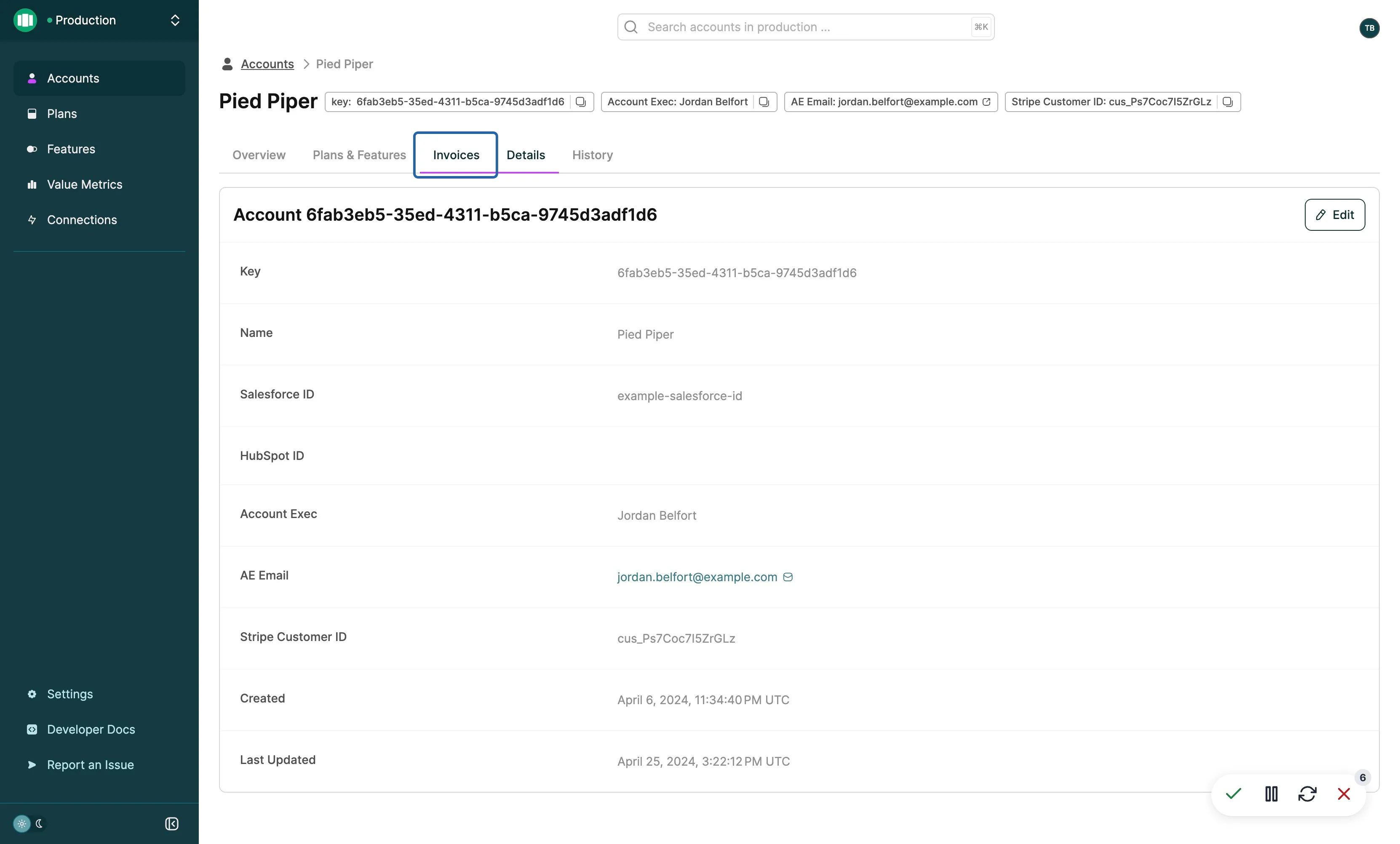The height and width of the screenshot is (844, 1400).
Task: Select the Details tab
Action: 526,155
